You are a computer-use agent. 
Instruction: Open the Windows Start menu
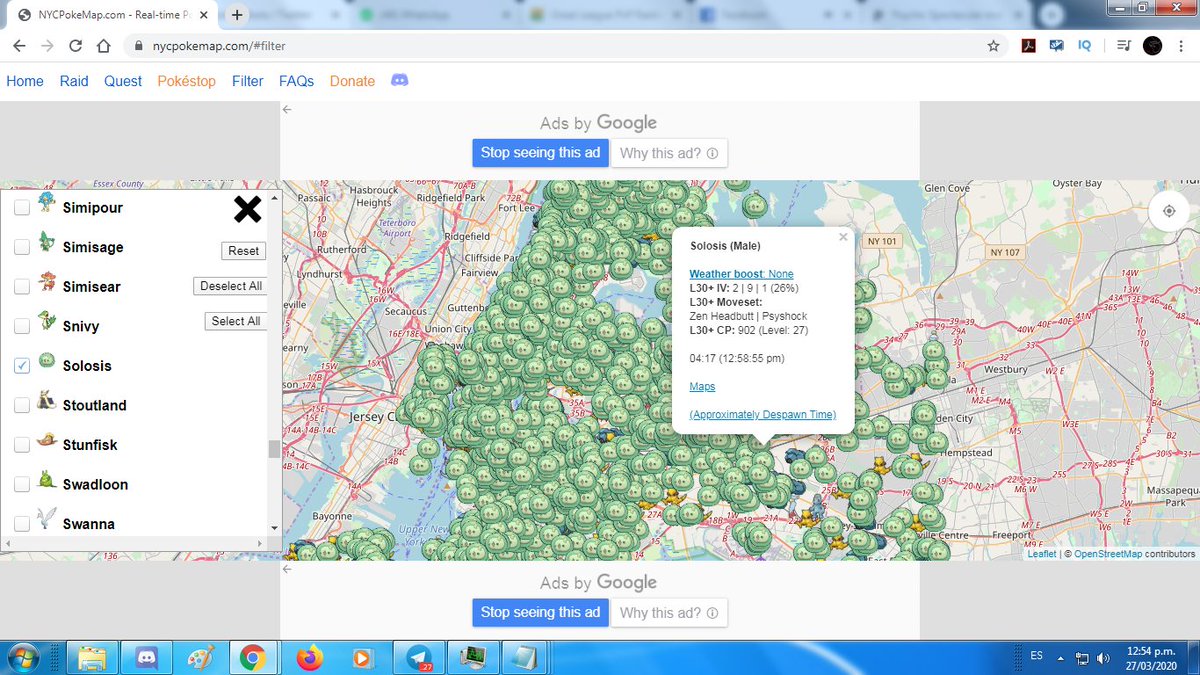(x=24, y=657)
